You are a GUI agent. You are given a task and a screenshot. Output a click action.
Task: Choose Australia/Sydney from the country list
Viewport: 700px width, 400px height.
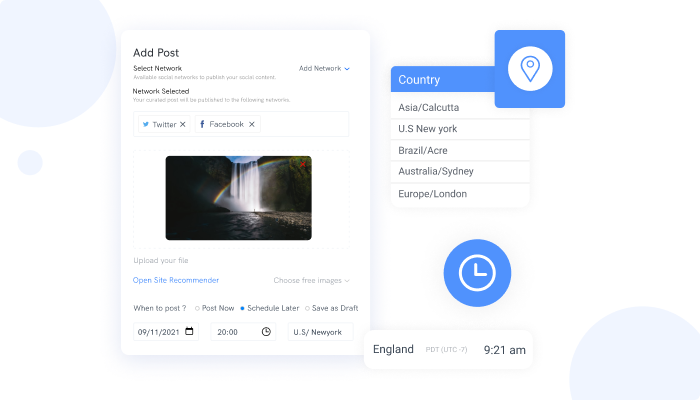(x=460, y=171)
